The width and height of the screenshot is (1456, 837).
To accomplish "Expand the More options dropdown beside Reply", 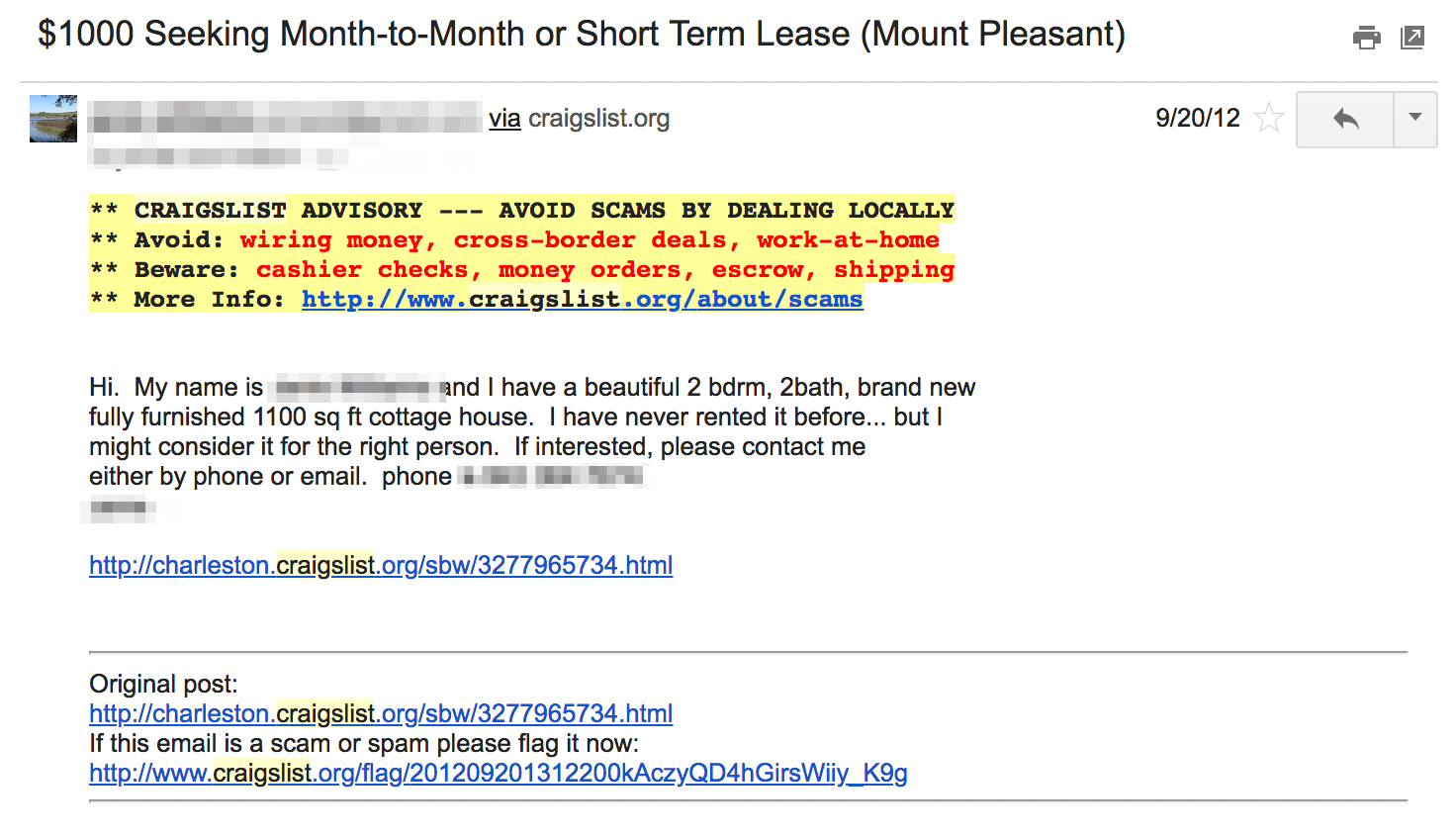I will pos(1415,120).
